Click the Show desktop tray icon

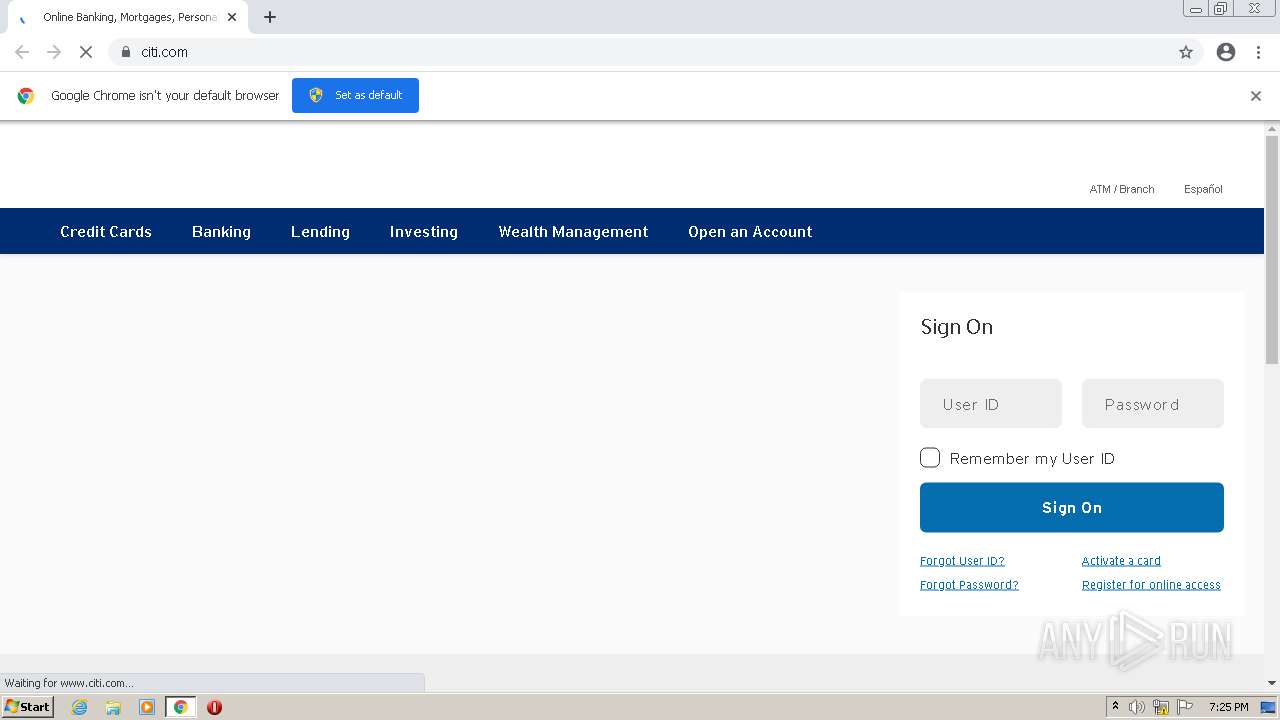(x=1269, y=707)
